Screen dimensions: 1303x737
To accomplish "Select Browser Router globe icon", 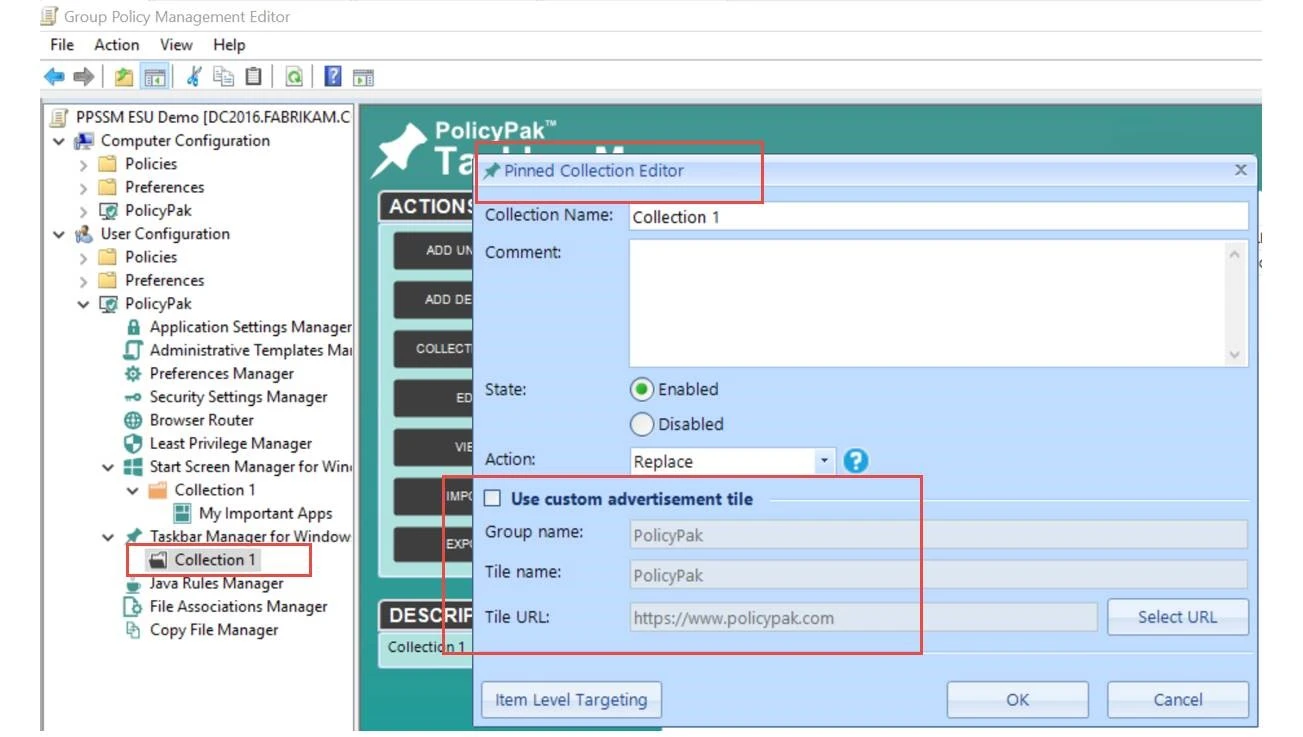I will pos(133,420).
